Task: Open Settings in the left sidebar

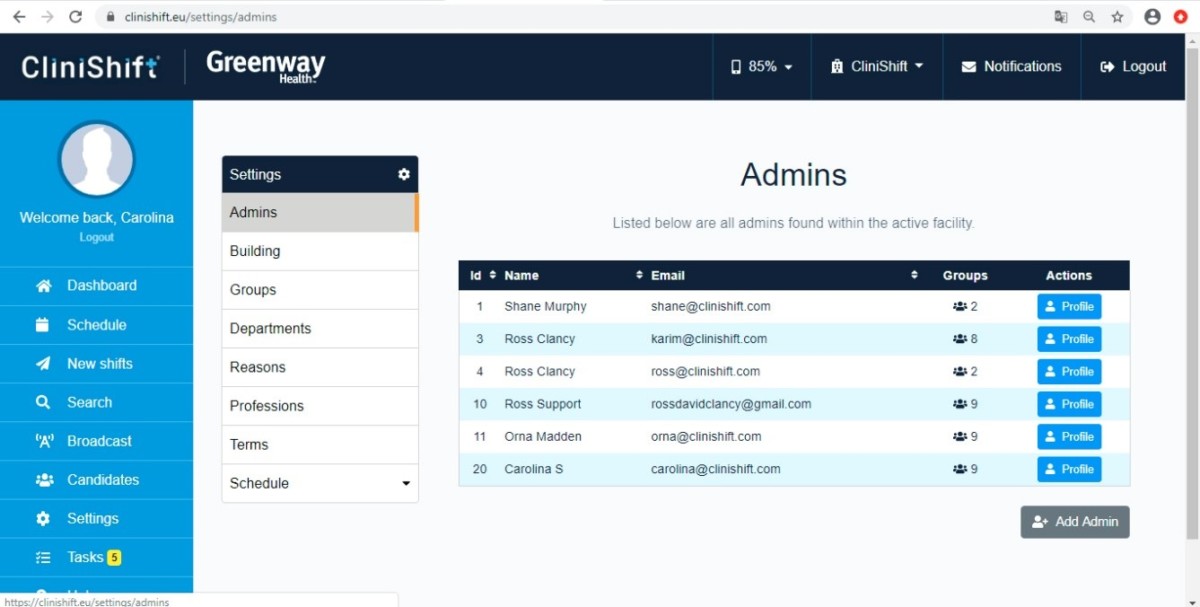Action: (x=96, y=519)
